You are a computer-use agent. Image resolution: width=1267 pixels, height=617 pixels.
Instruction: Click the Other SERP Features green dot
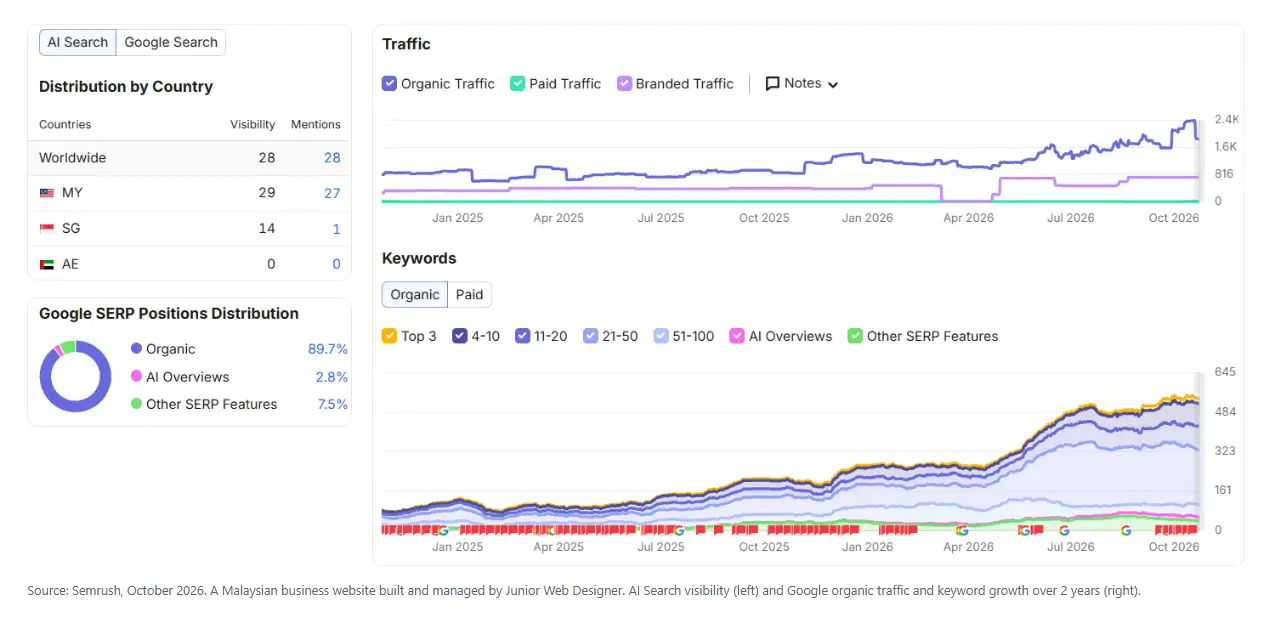click(136, 404)
